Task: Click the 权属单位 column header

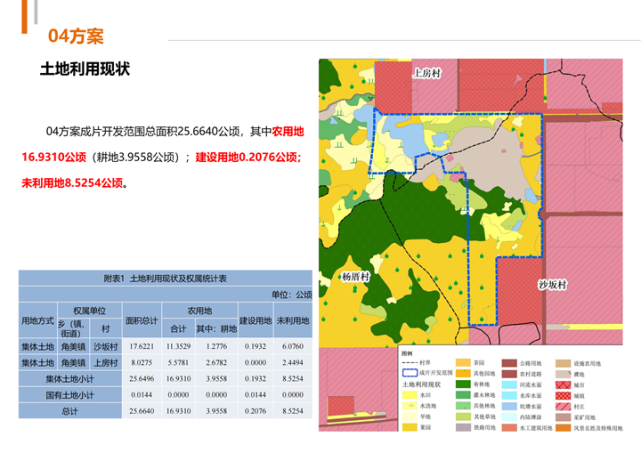Action: pos(90,311)
